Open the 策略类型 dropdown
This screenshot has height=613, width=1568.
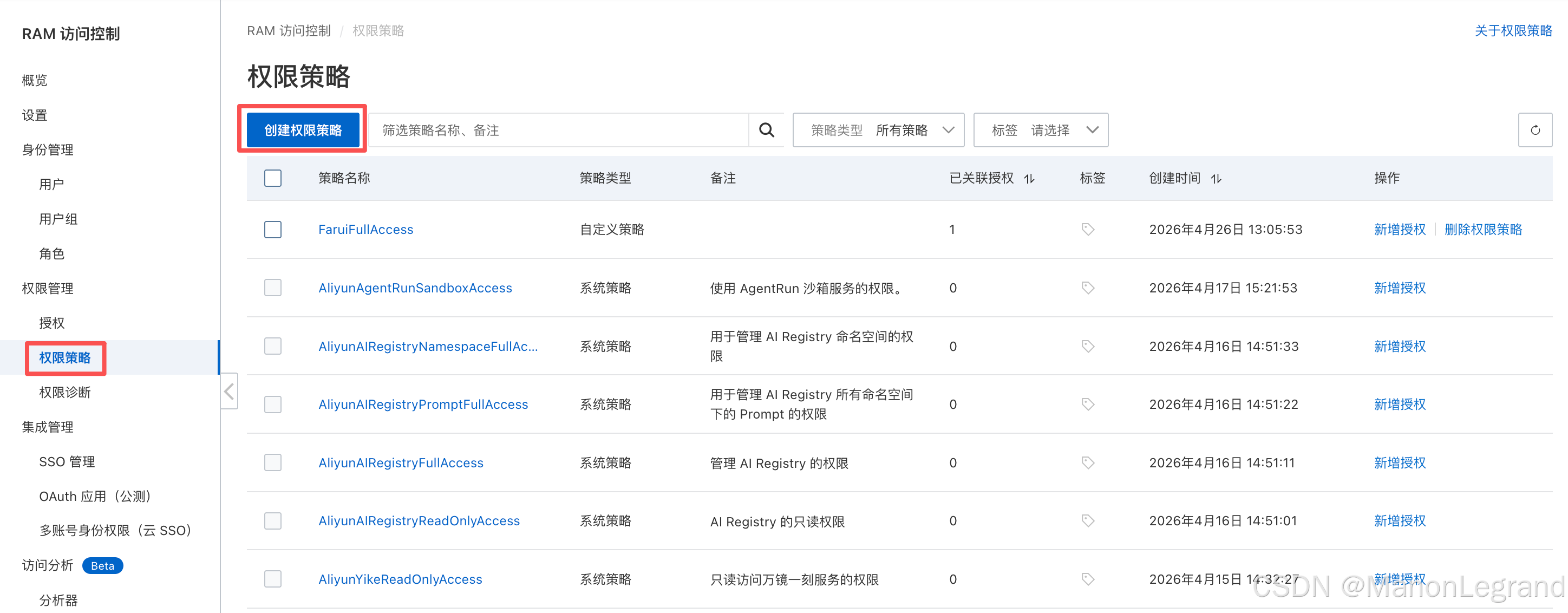coord(878,129)
